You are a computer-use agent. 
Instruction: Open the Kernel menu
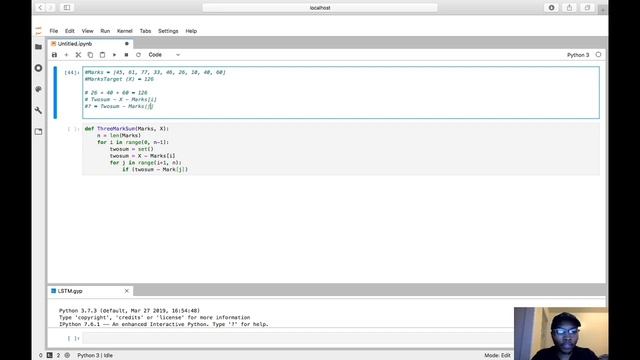125,31
